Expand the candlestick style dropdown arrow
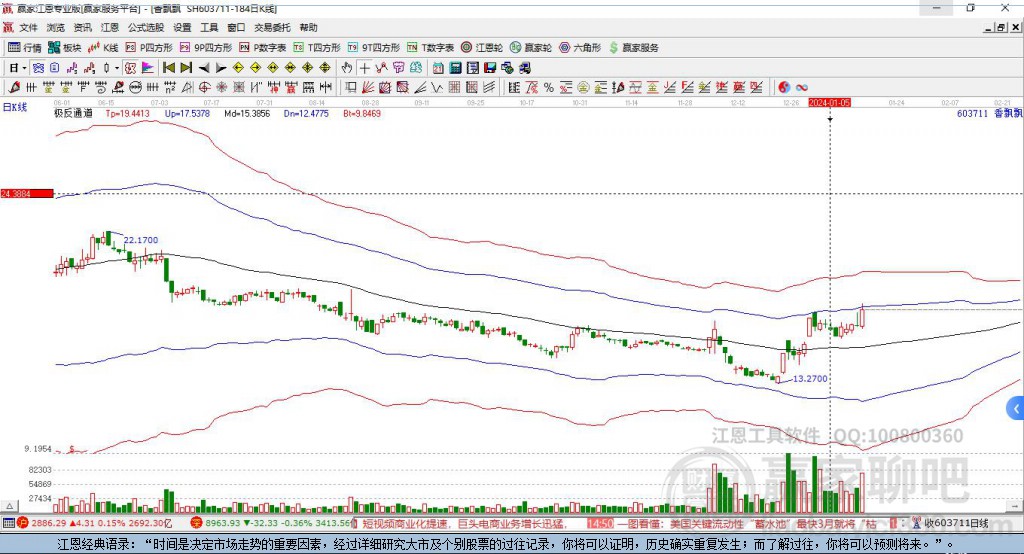Image resolution: width=1024 pixels, height=554 pixels. pyautogui.click(x=117, y=68)
